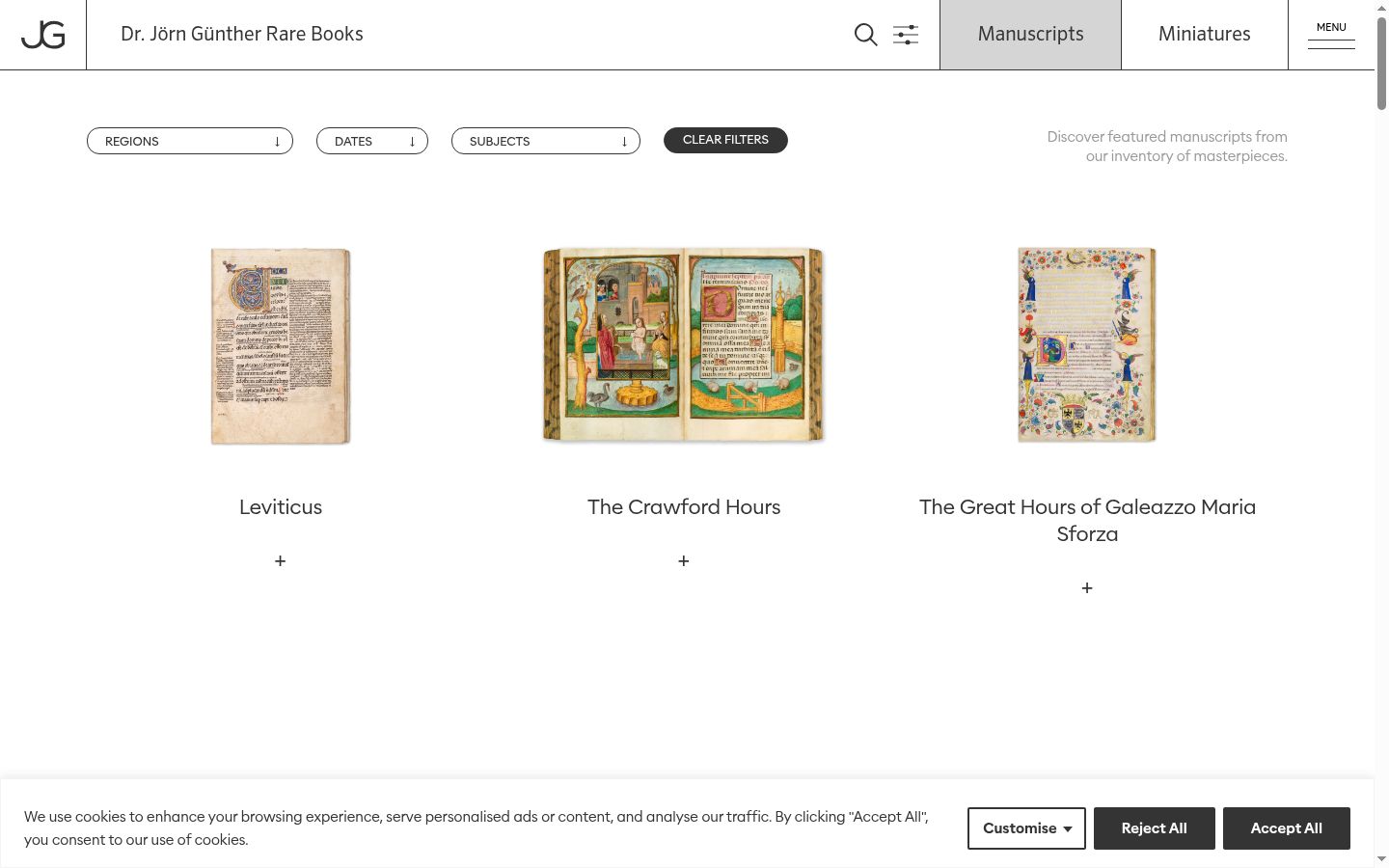Open the REGIONS filter dropdown
The width and height of the screenshot is (1389, 868).
coord(190,141)
